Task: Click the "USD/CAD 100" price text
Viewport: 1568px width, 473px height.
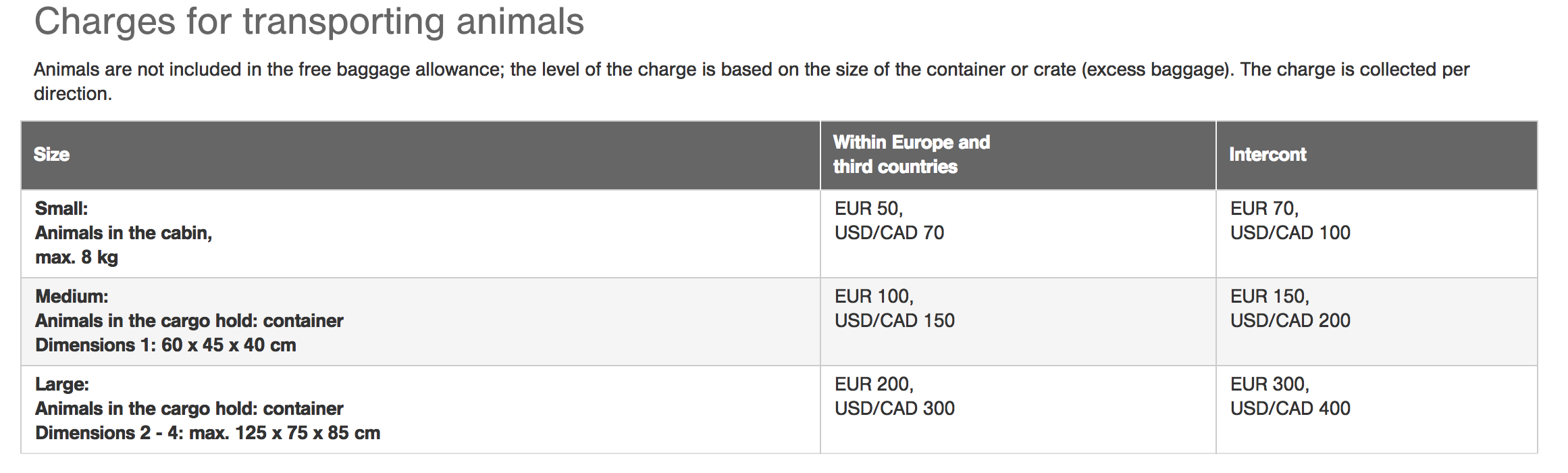Action: (x=1290, y=233)
